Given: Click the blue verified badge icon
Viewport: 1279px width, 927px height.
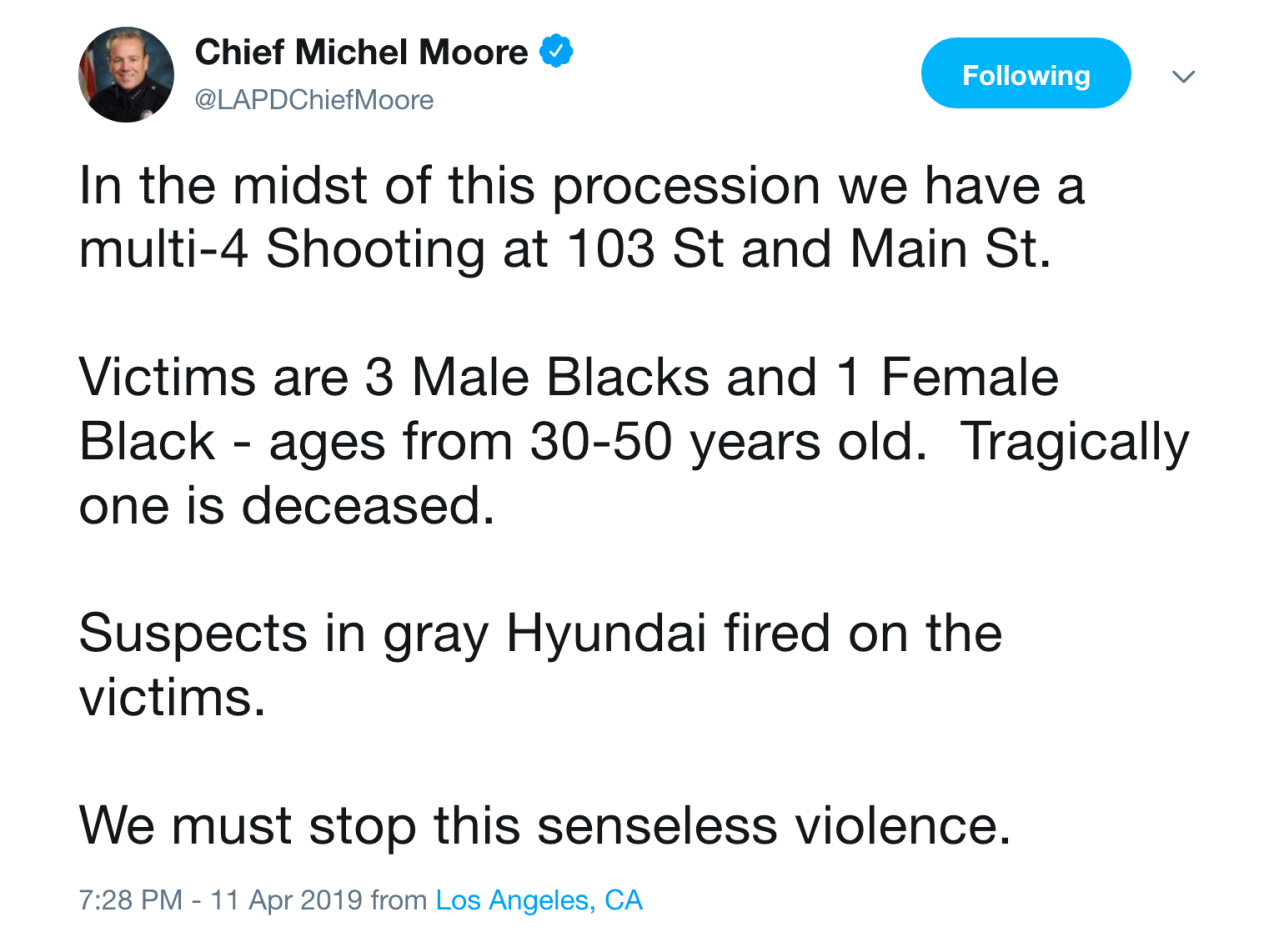Looking at the screenshot, I should [x=556, y=51].
